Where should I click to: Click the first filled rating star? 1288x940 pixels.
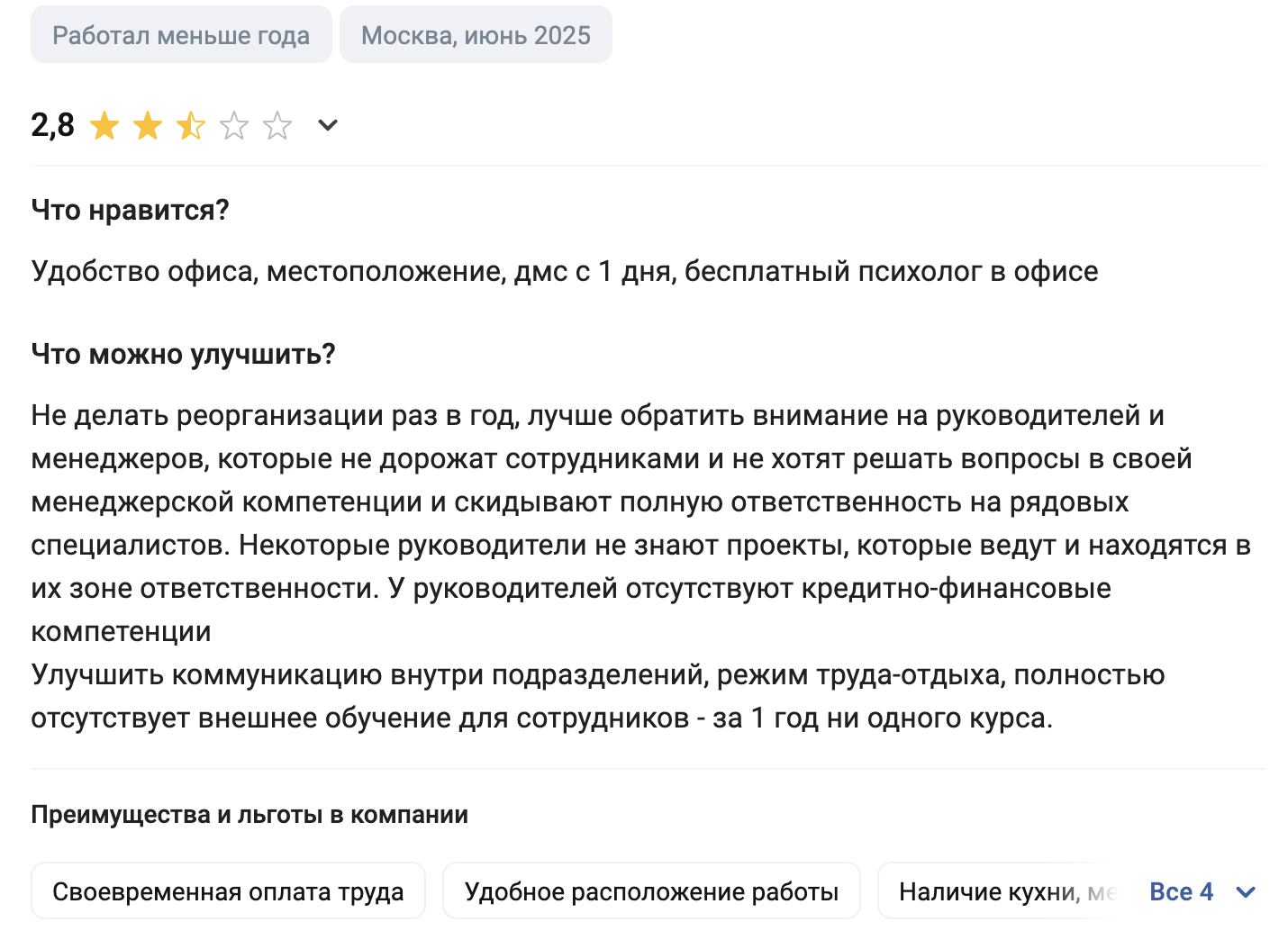[104, 125]
